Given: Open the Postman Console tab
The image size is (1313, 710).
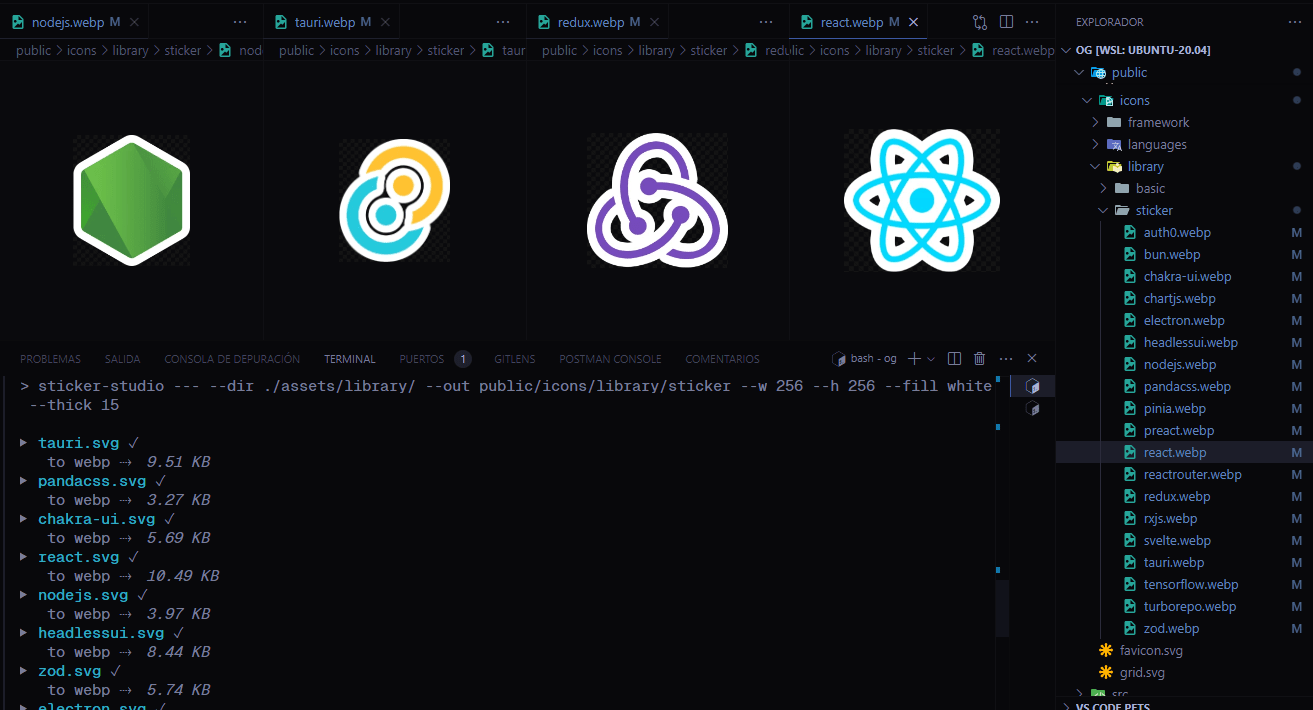Looking at the screenshot, I should point(610,359).
